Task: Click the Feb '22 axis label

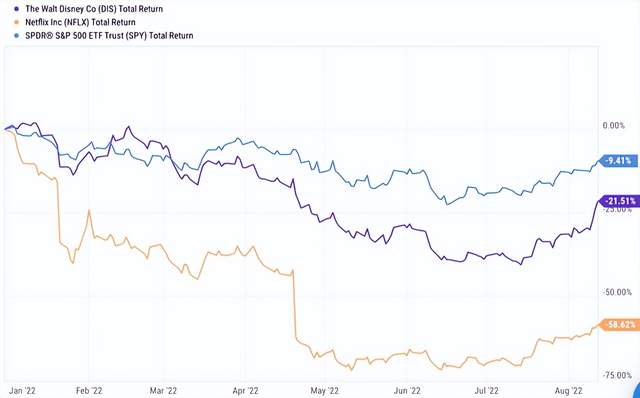Action: [89, 391]
